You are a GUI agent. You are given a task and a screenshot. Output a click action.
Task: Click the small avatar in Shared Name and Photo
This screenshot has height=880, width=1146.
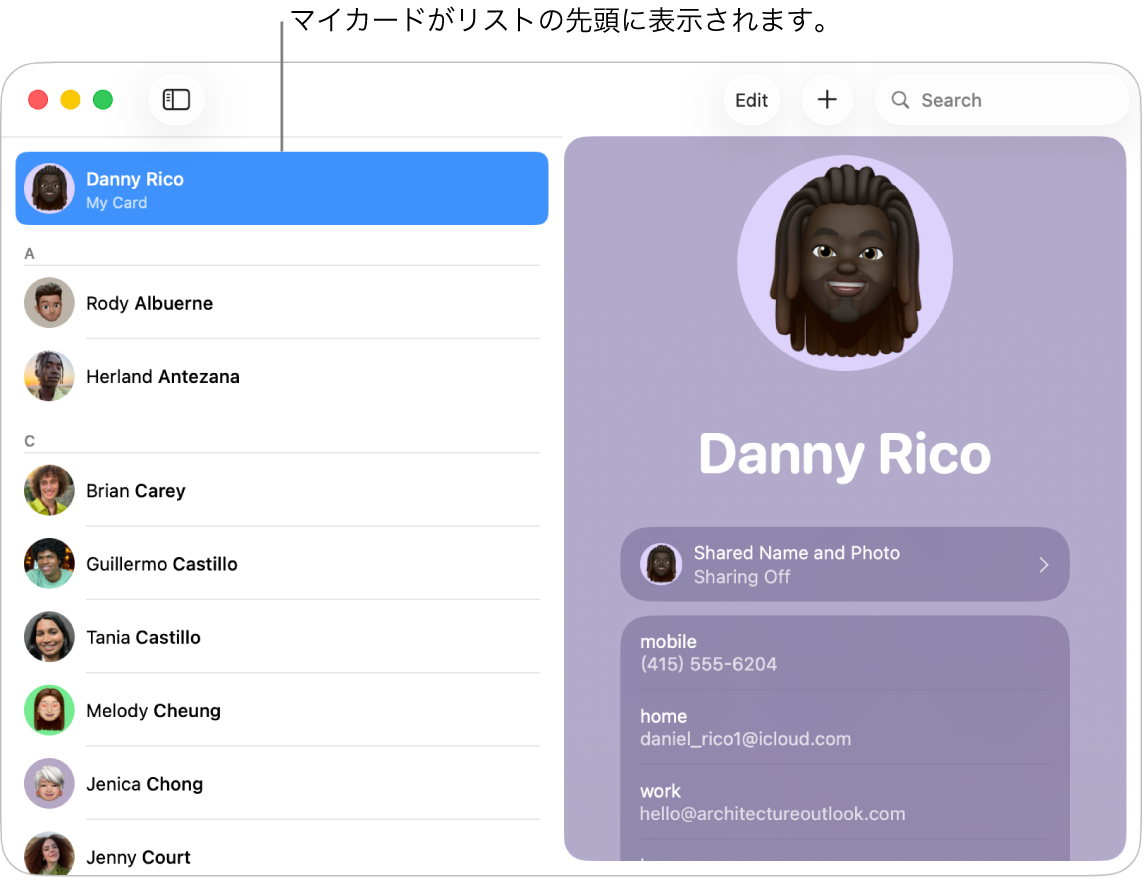[661, 564]
